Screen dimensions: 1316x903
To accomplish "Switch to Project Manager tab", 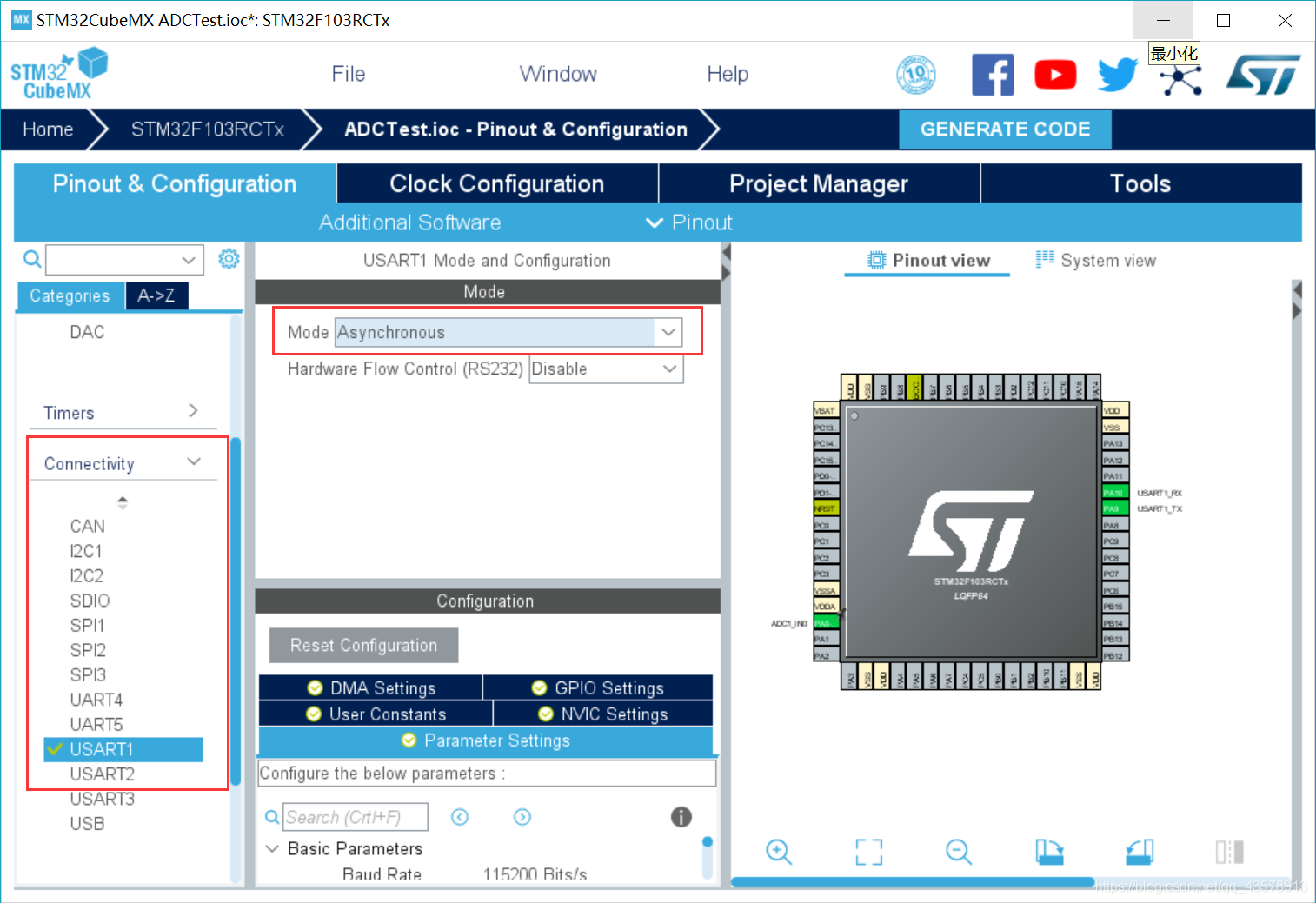I will pos(819,183).
